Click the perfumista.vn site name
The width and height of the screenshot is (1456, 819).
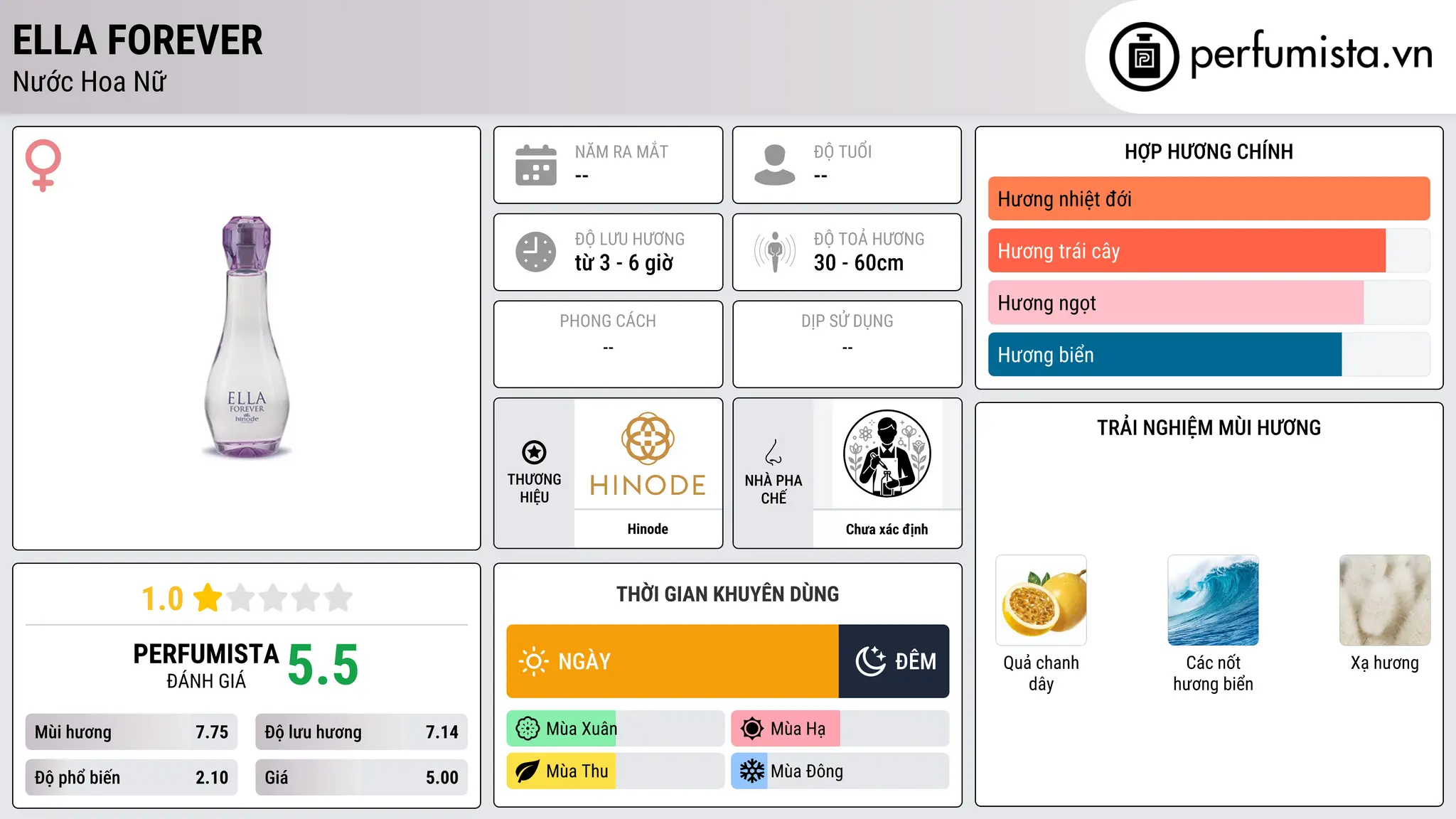point(1311,54)
